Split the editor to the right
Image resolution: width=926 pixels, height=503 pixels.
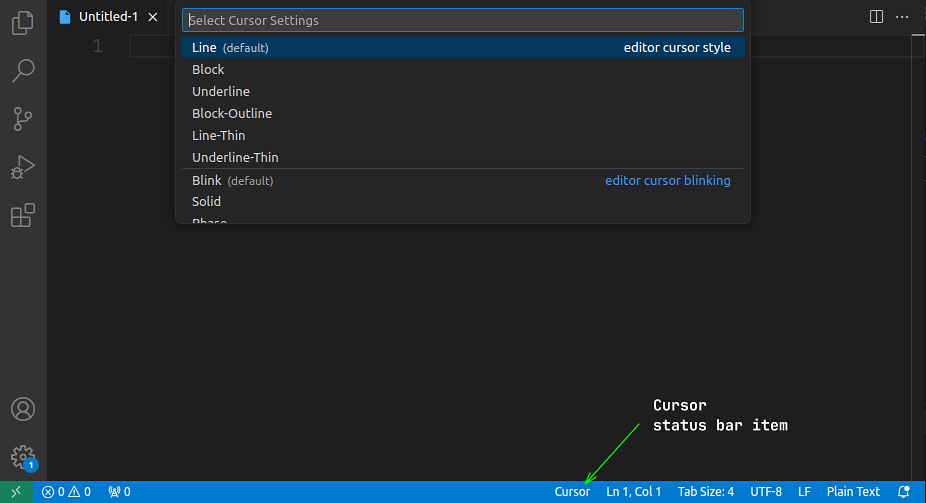[876, 17]
